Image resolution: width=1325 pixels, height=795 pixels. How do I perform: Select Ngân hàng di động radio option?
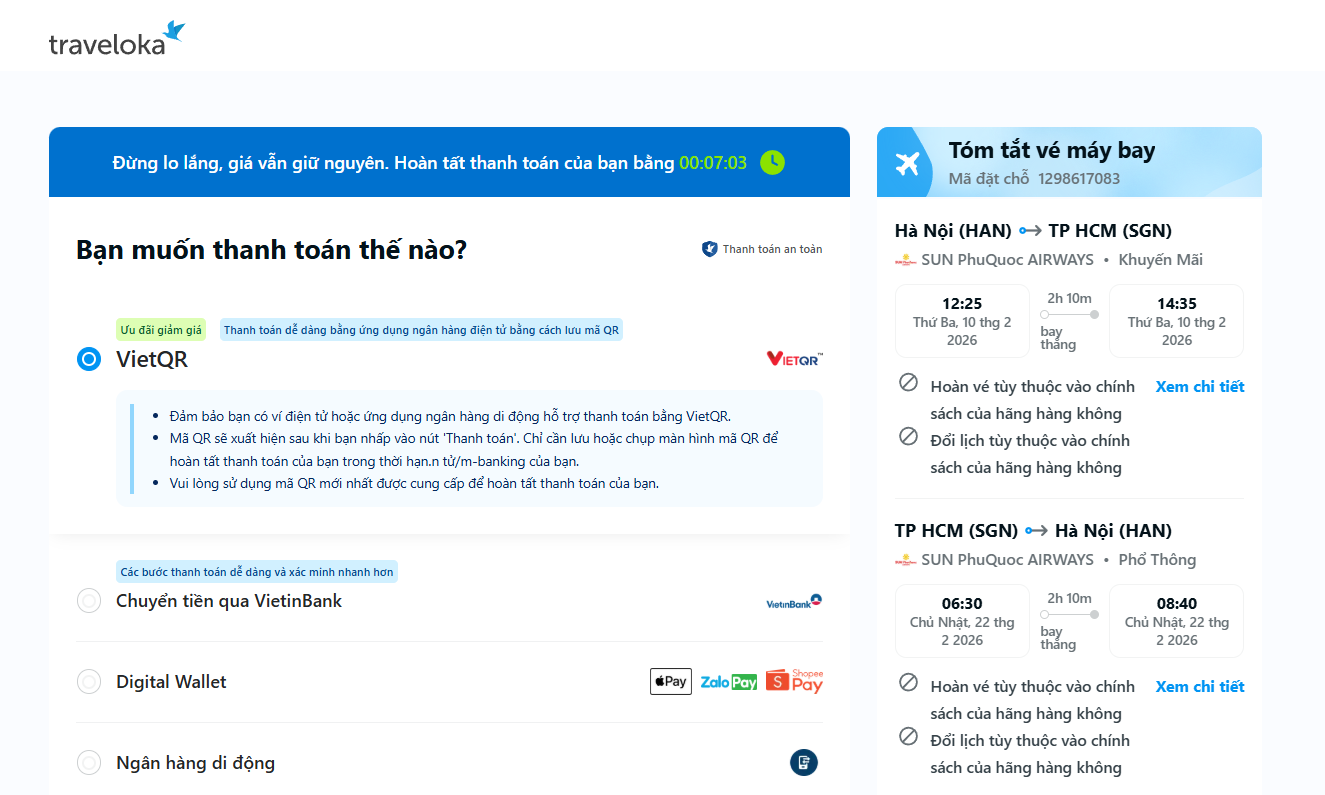89,763
